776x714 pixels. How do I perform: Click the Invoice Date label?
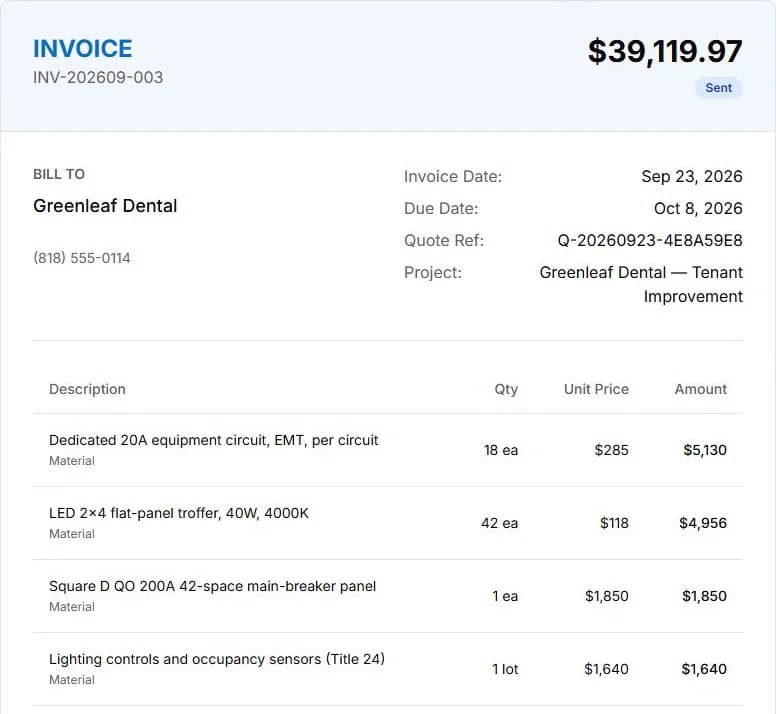[x=453, y=177]
